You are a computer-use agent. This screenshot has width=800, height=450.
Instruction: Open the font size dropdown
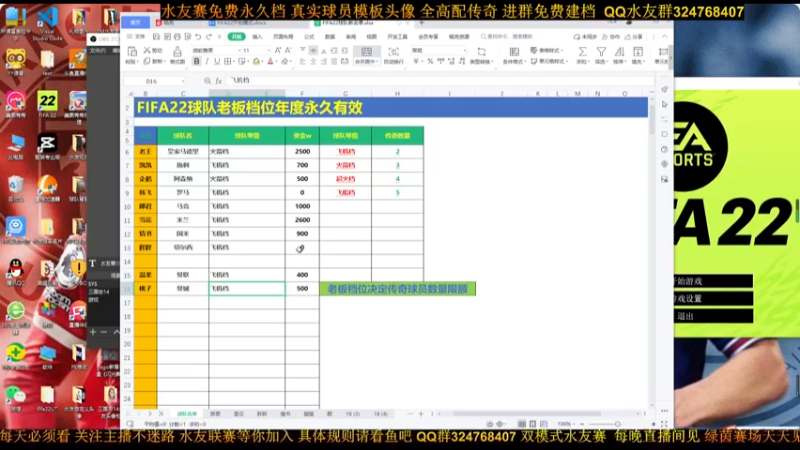click(268, 51)
